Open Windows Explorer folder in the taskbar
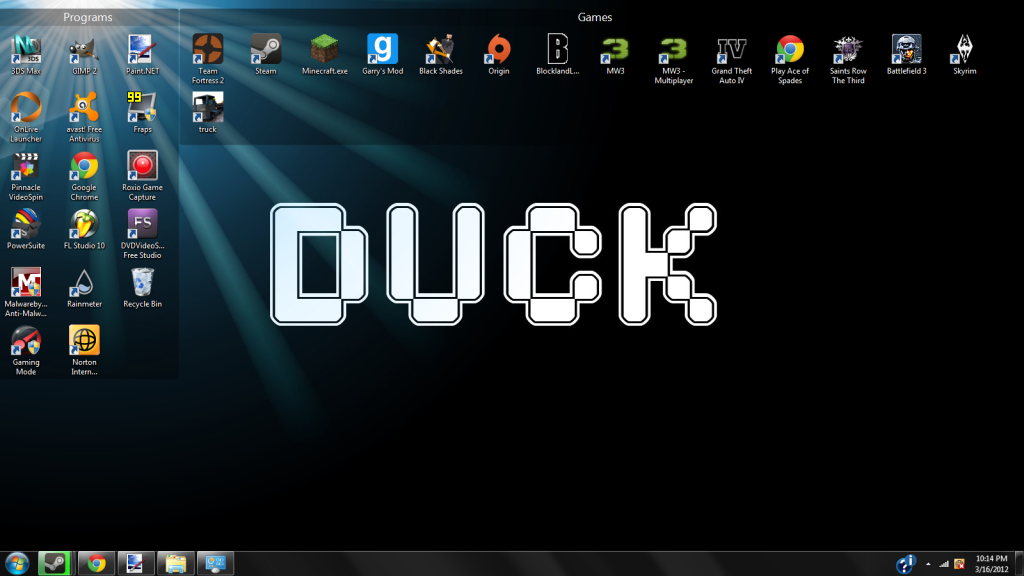 click(x=174, y=563)
